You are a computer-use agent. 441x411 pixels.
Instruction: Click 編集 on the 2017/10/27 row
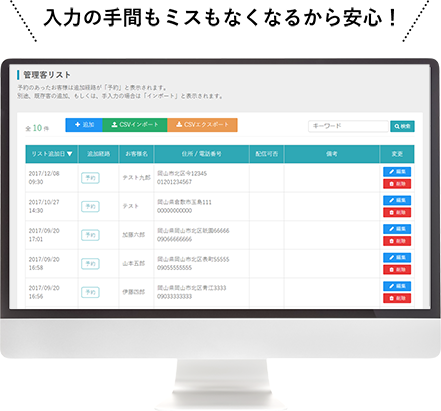pos(397,200)
